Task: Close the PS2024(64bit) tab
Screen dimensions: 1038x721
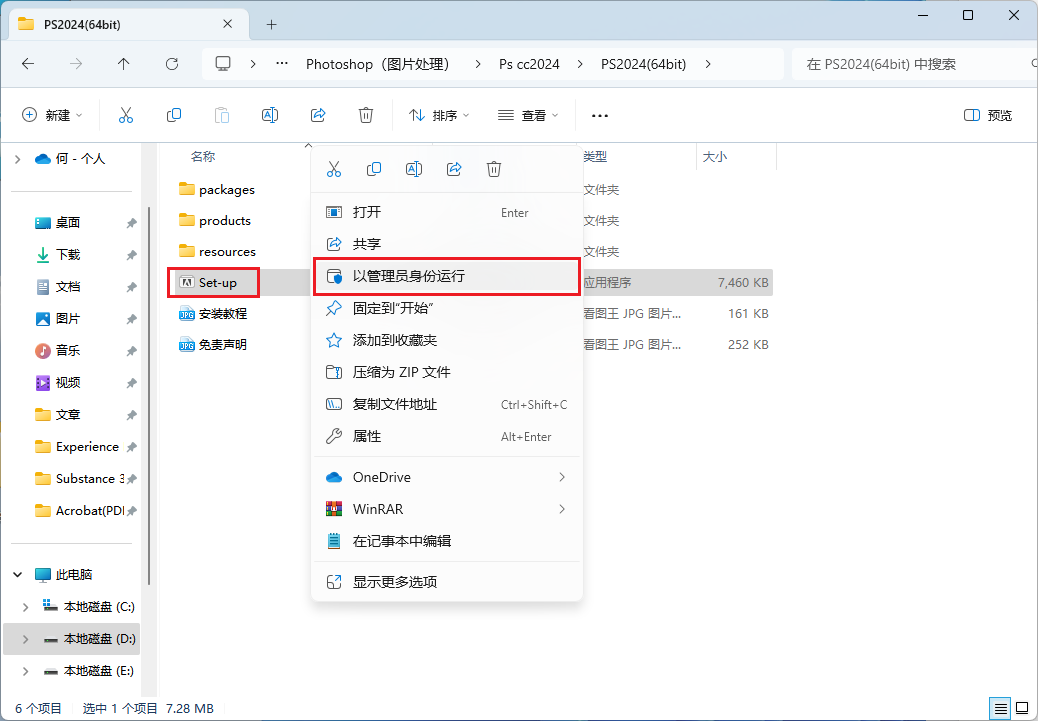Action: (x=228, y=24)
